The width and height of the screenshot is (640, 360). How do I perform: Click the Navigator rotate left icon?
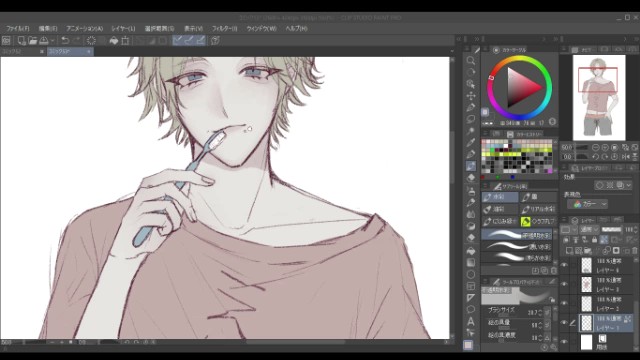(596, 157)
